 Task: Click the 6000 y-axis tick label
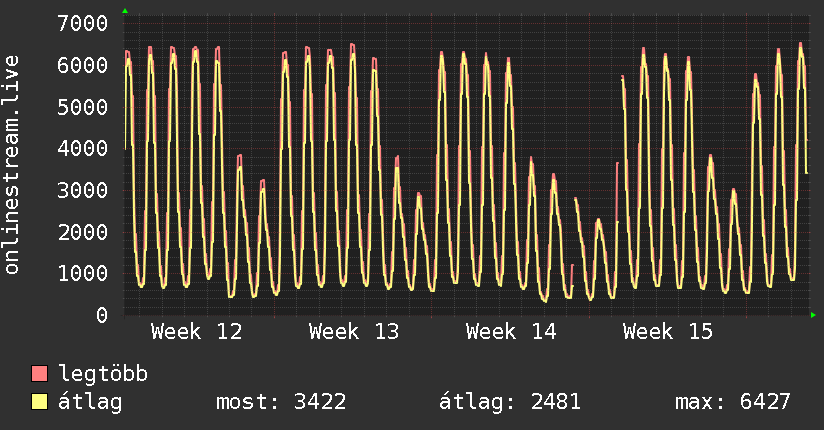point(83,65)
